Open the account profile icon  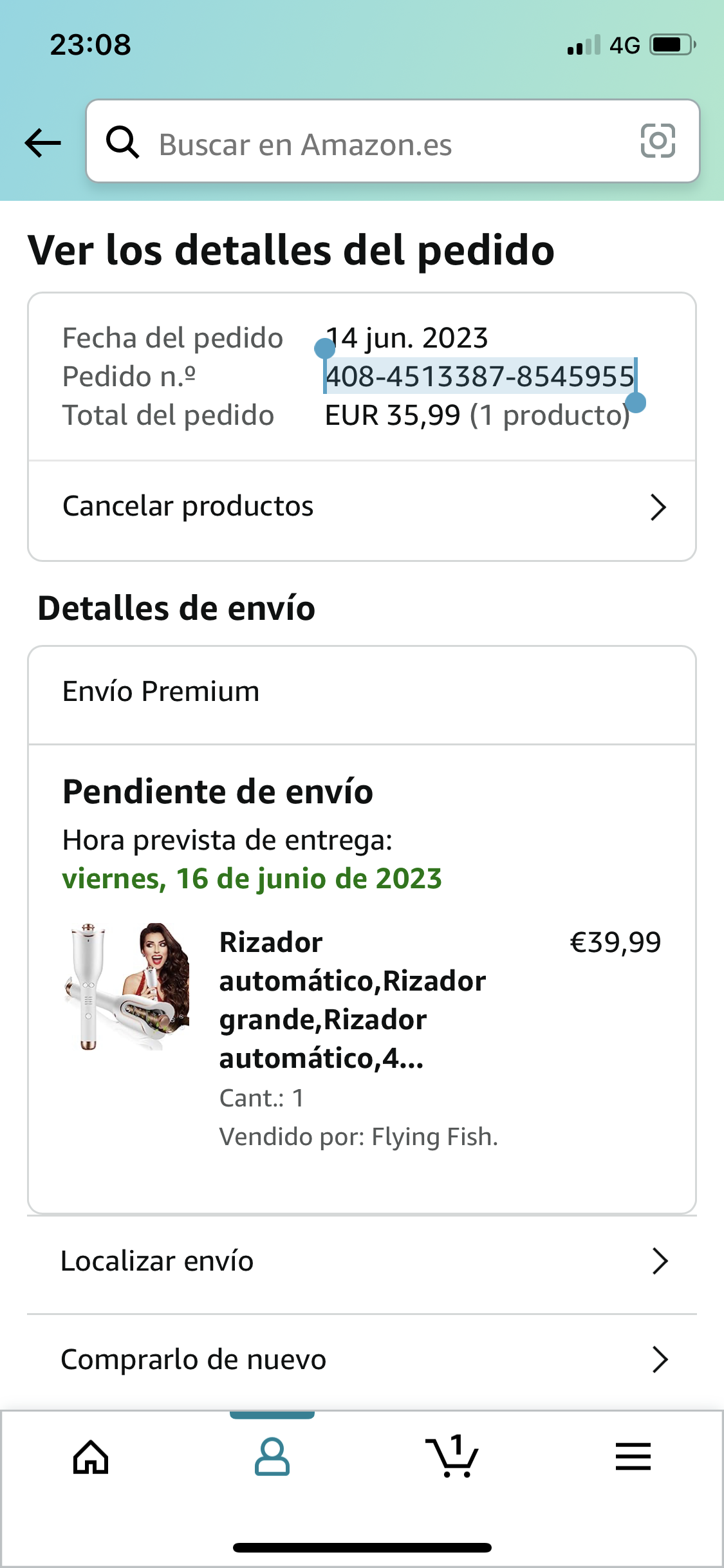click(x=272, y=1457)
